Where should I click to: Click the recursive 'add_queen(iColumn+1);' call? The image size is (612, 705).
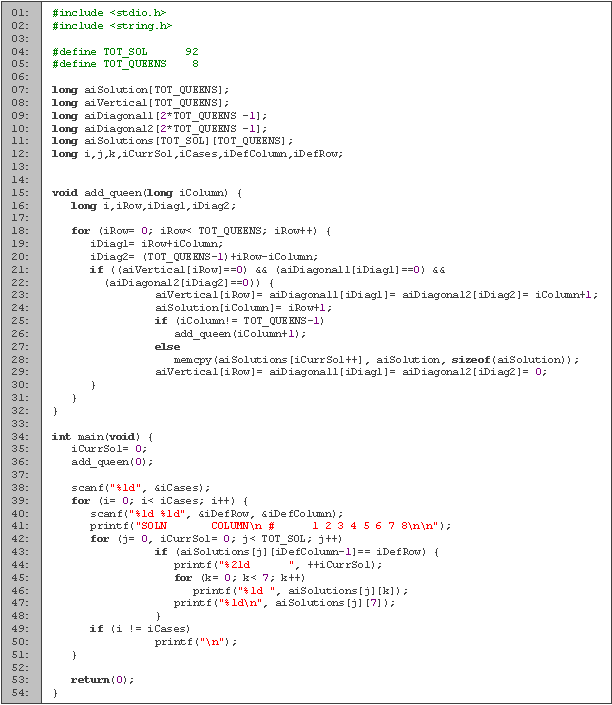[240, 334]
